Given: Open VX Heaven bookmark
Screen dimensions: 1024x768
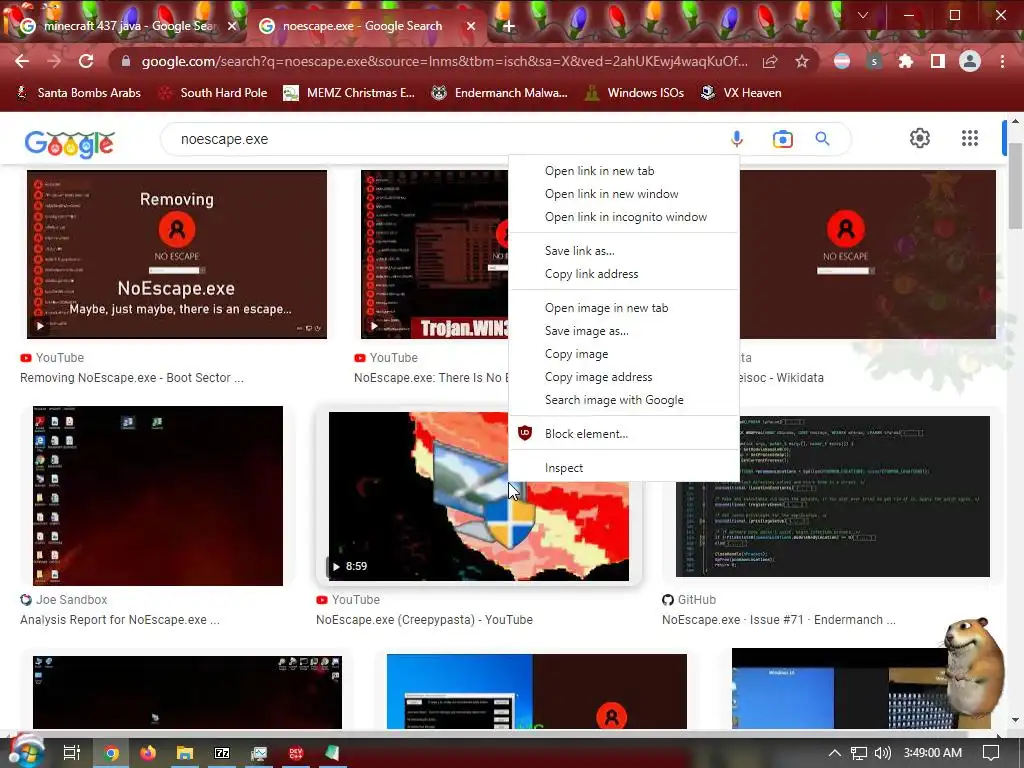Looking at the screenshot, I should 741,93.
